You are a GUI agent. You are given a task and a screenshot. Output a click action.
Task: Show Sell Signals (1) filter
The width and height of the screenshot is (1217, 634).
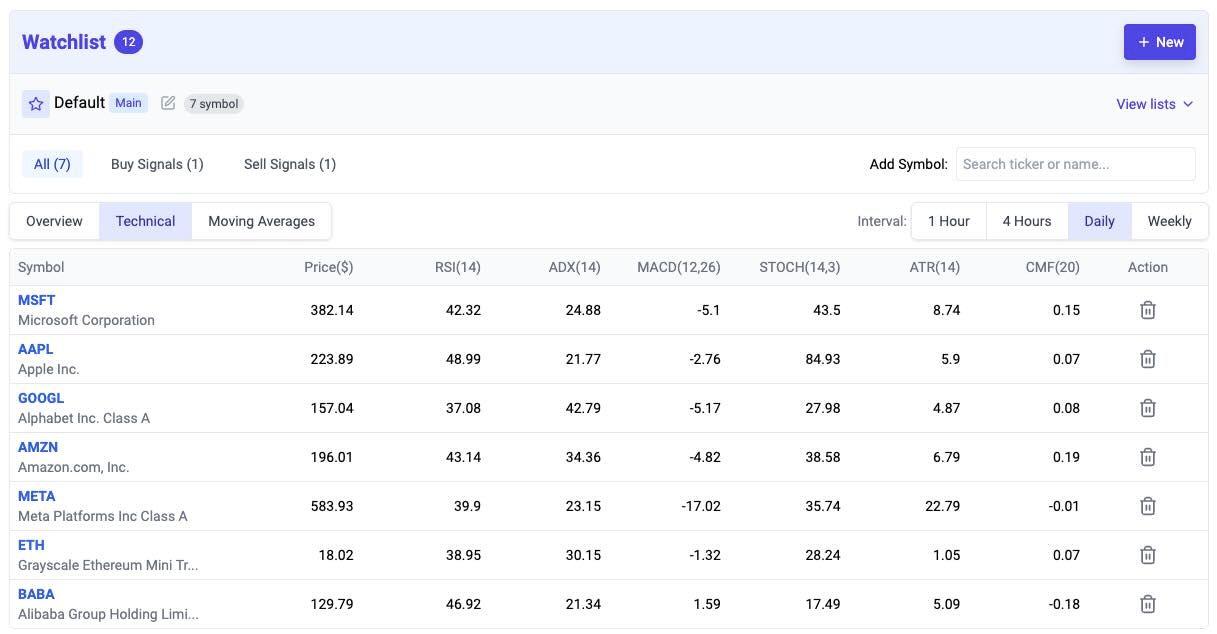pyautogui.click(x=290, y=164)
